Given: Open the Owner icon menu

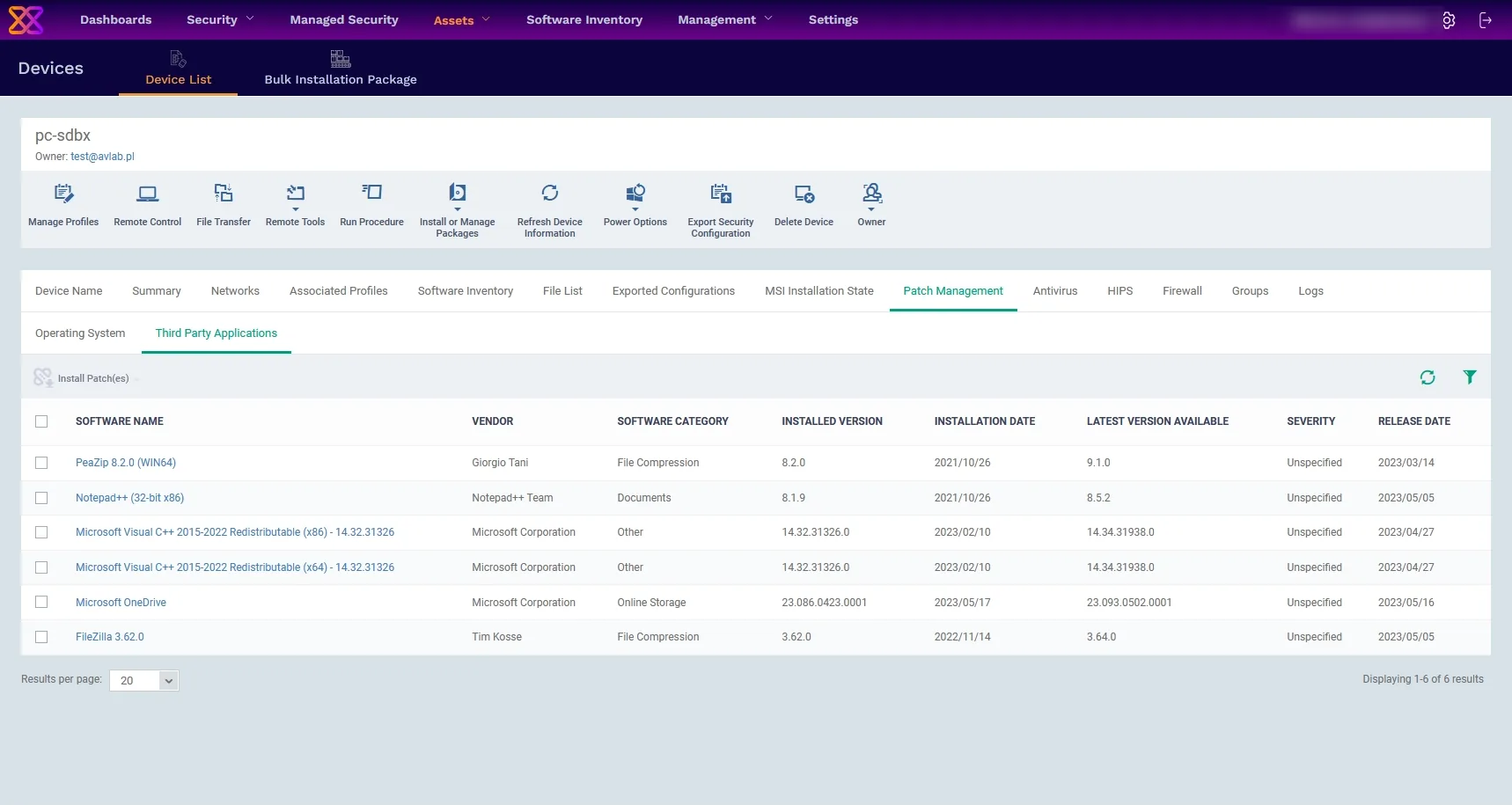Looking at the screenshot, I should [x=872, y=194].
